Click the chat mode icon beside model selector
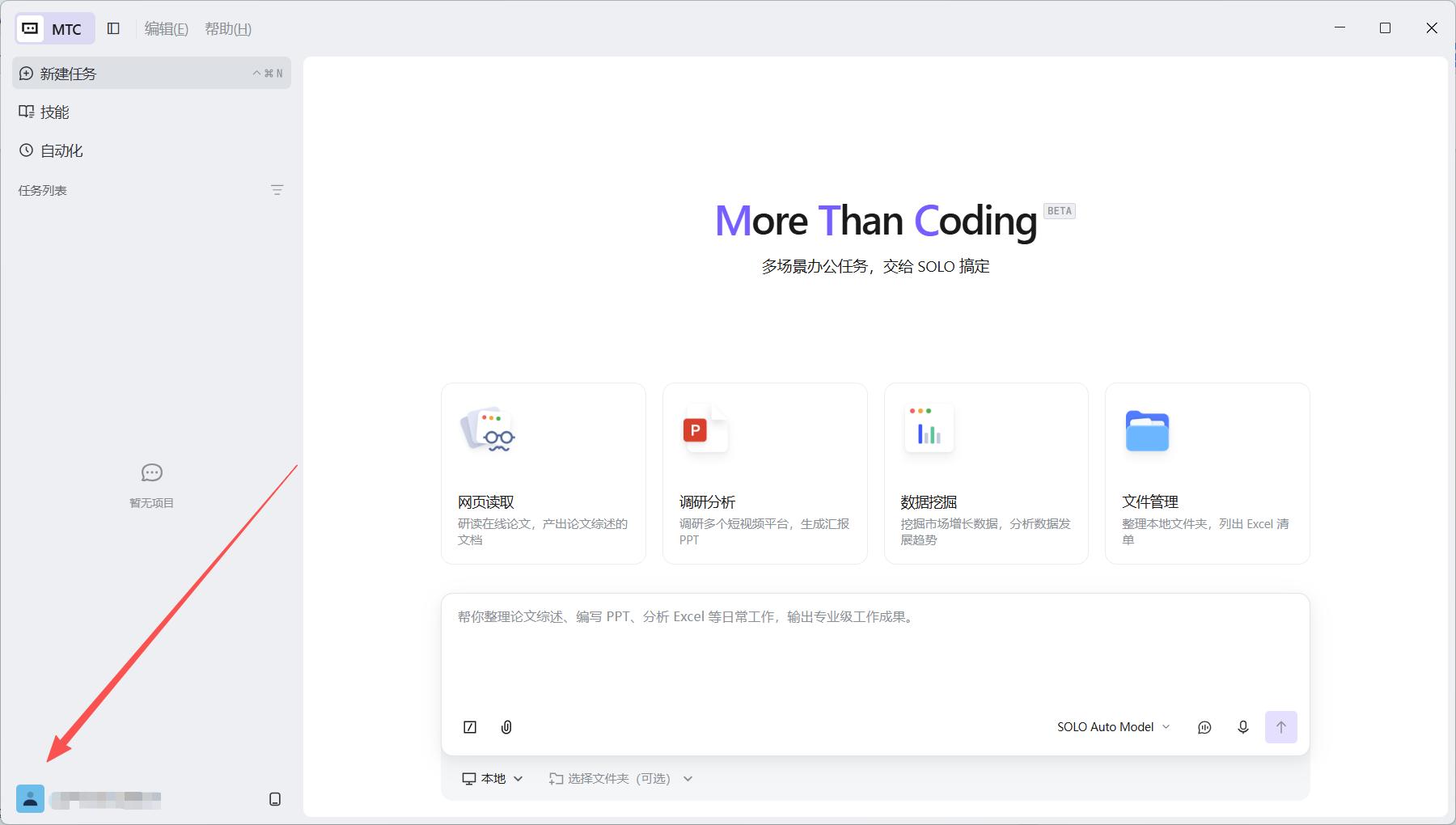This screenshot has width=1456, height=825. click(1204, 727)
